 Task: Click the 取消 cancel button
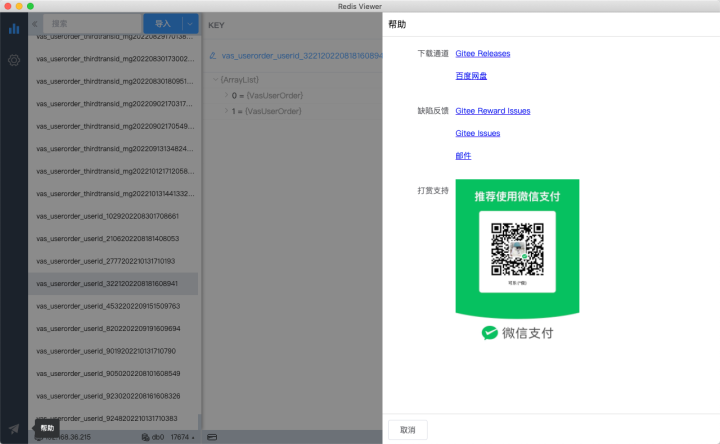tap(408, 430)
